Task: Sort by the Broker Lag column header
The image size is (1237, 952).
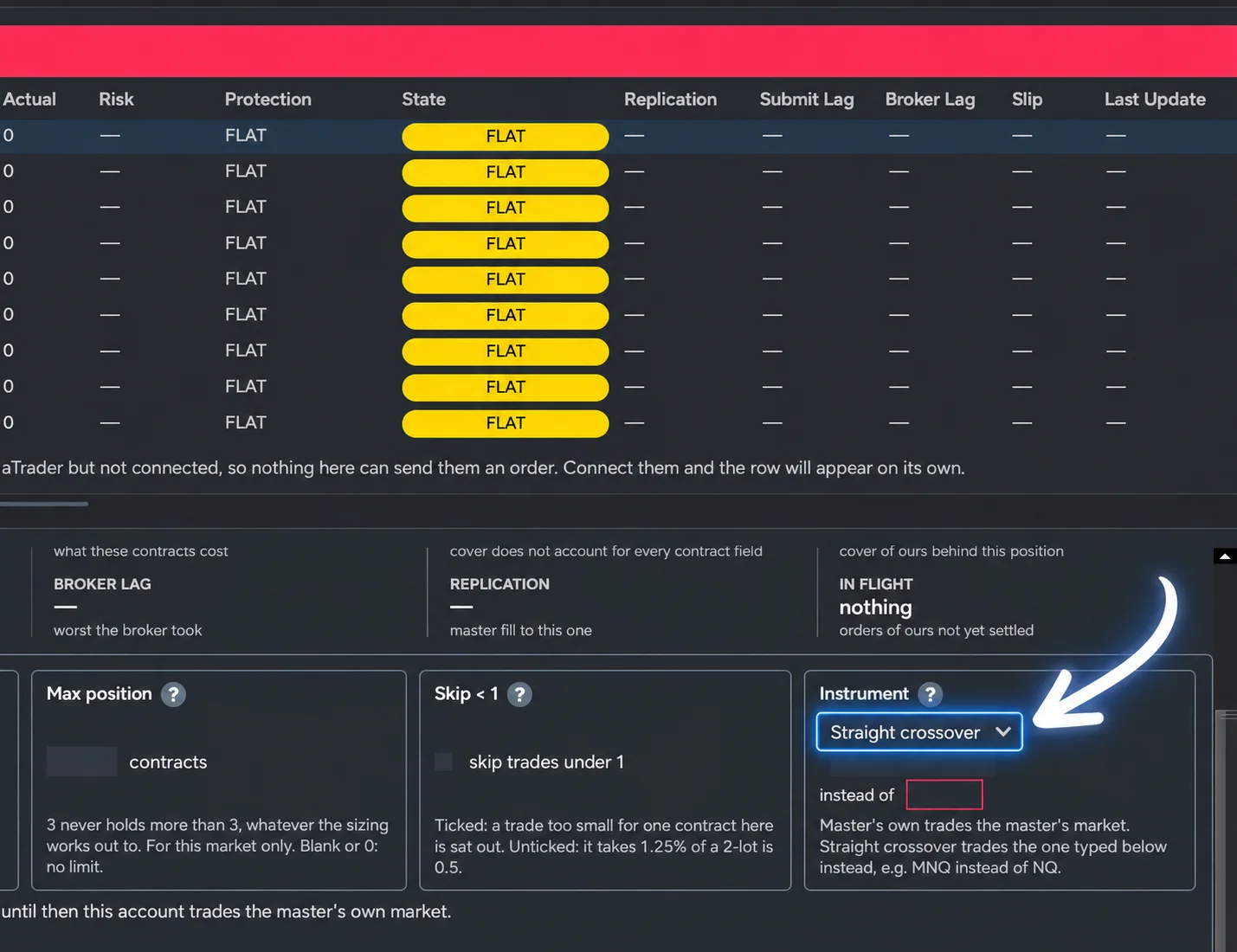Action: point(931,100)
